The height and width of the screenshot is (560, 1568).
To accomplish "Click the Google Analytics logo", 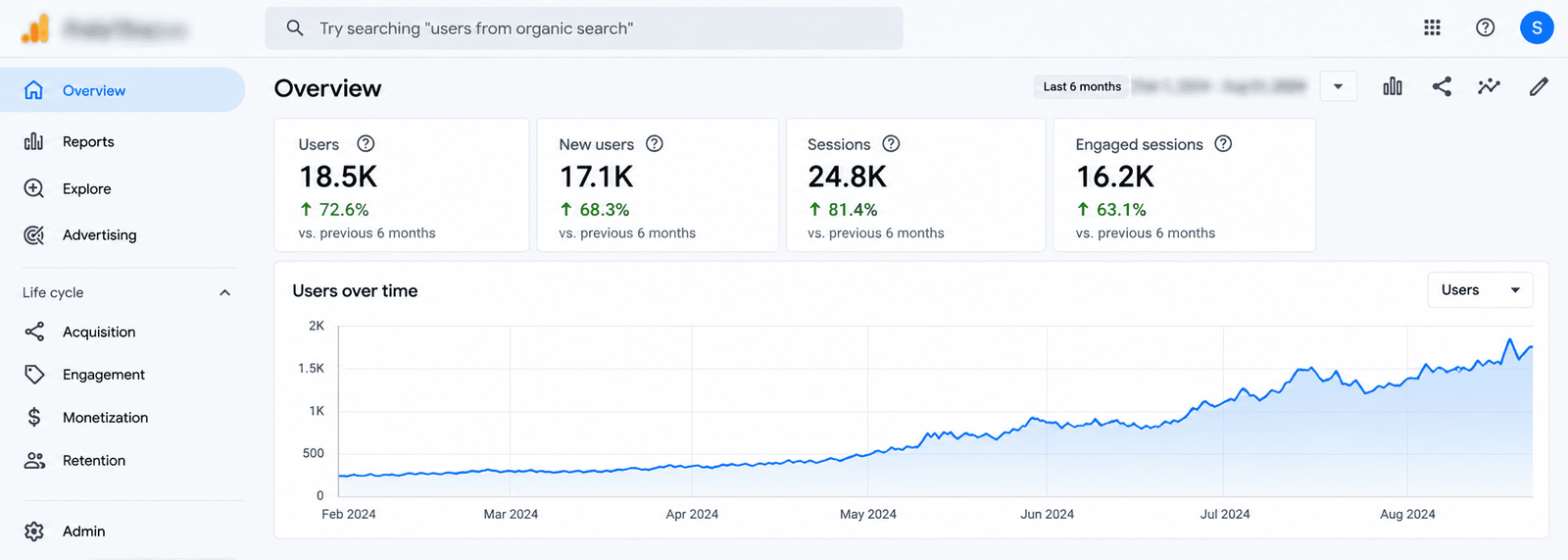I will coord(35,28).
